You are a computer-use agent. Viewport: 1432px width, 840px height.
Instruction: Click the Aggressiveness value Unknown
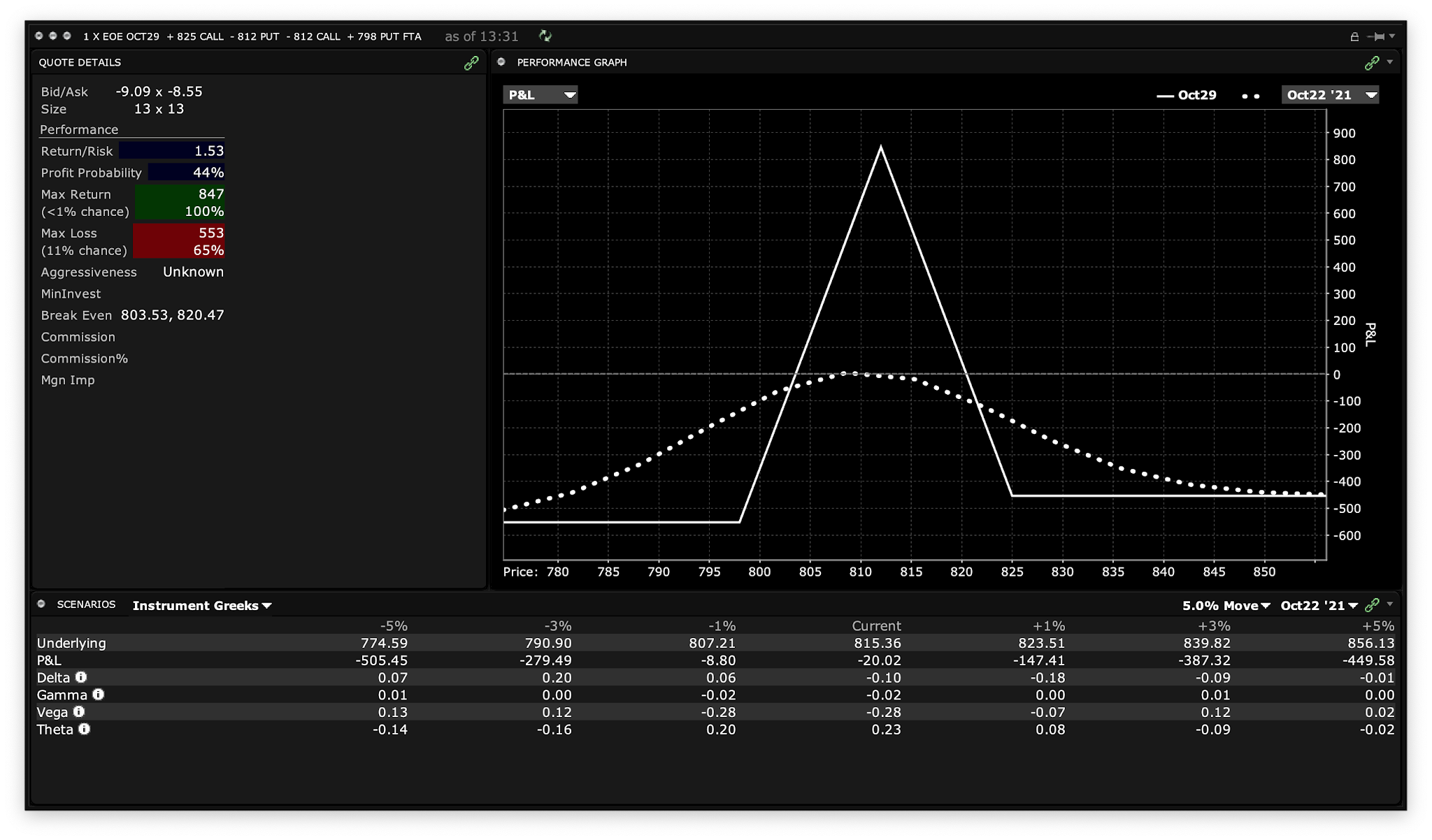point(193,272)
